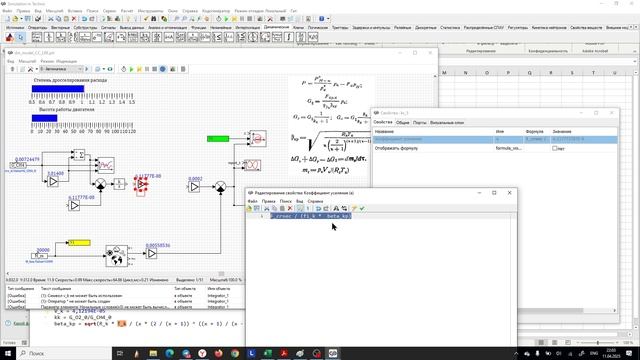Click the formula text line in editor

(x=311, y=216)
